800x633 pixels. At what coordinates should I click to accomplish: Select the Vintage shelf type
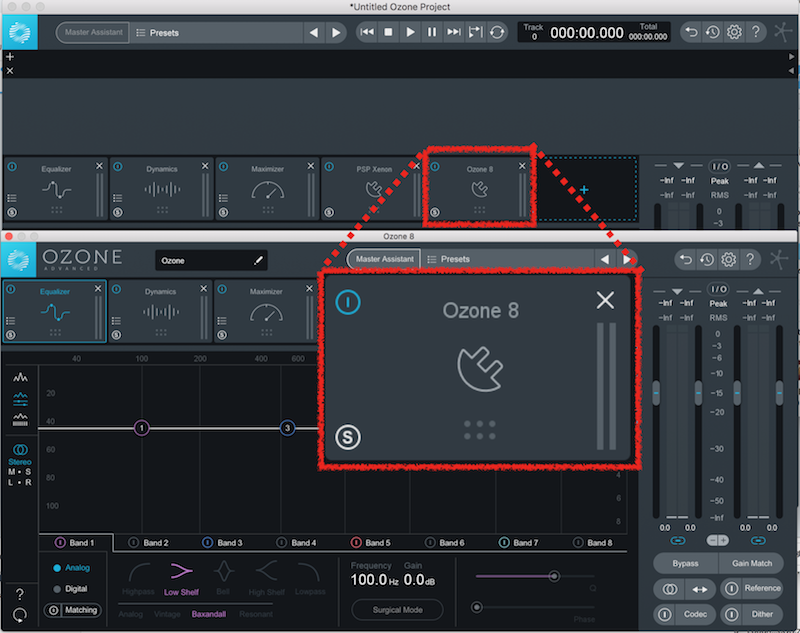point(167,614)
